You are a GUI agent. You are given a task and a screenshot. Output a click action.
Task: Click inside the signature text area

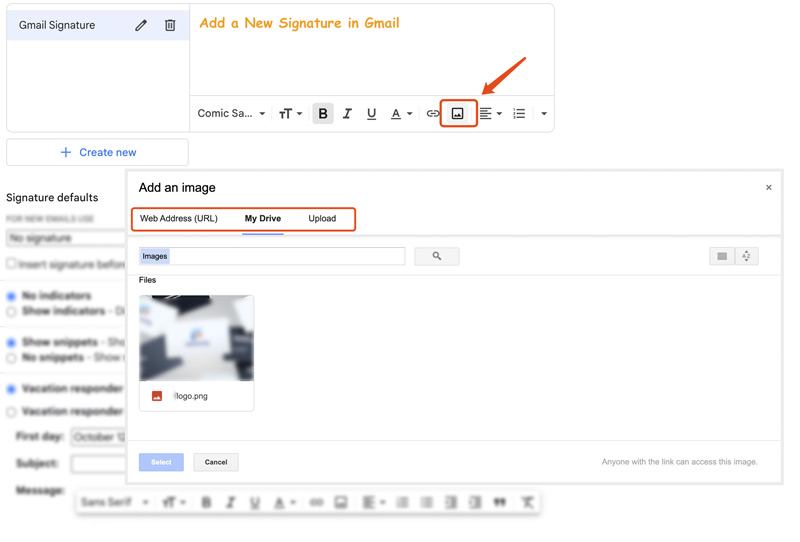372,50
